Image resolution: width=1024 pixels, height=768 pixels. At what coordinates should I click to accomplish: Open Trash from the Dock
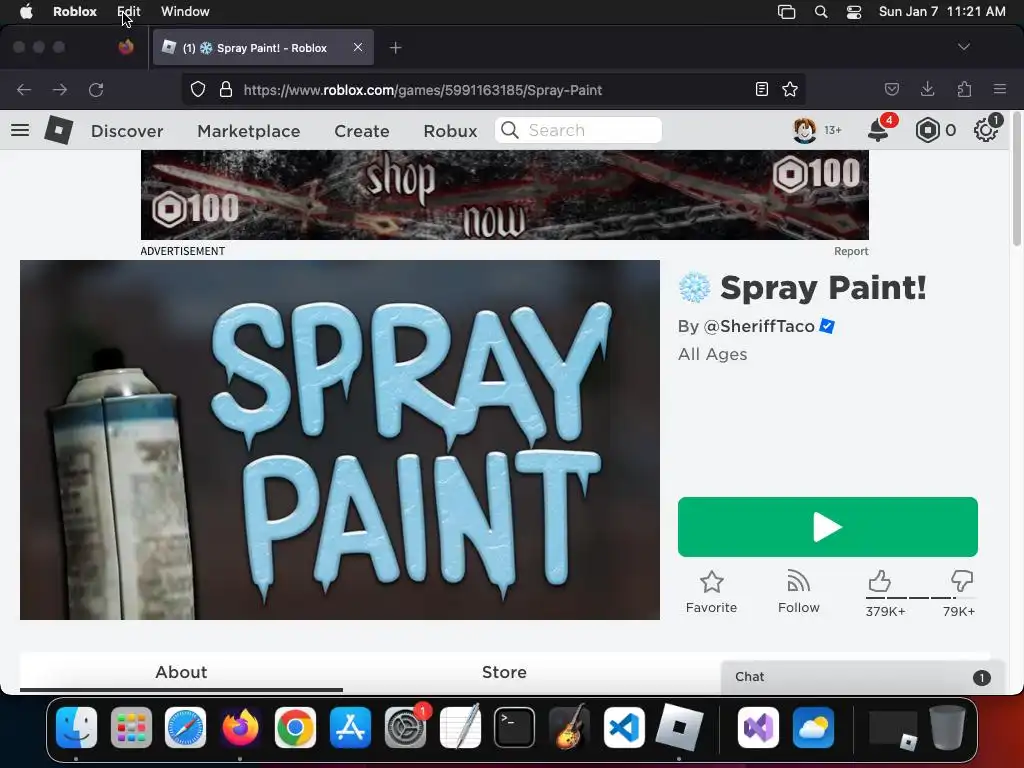tap(948, 727)
